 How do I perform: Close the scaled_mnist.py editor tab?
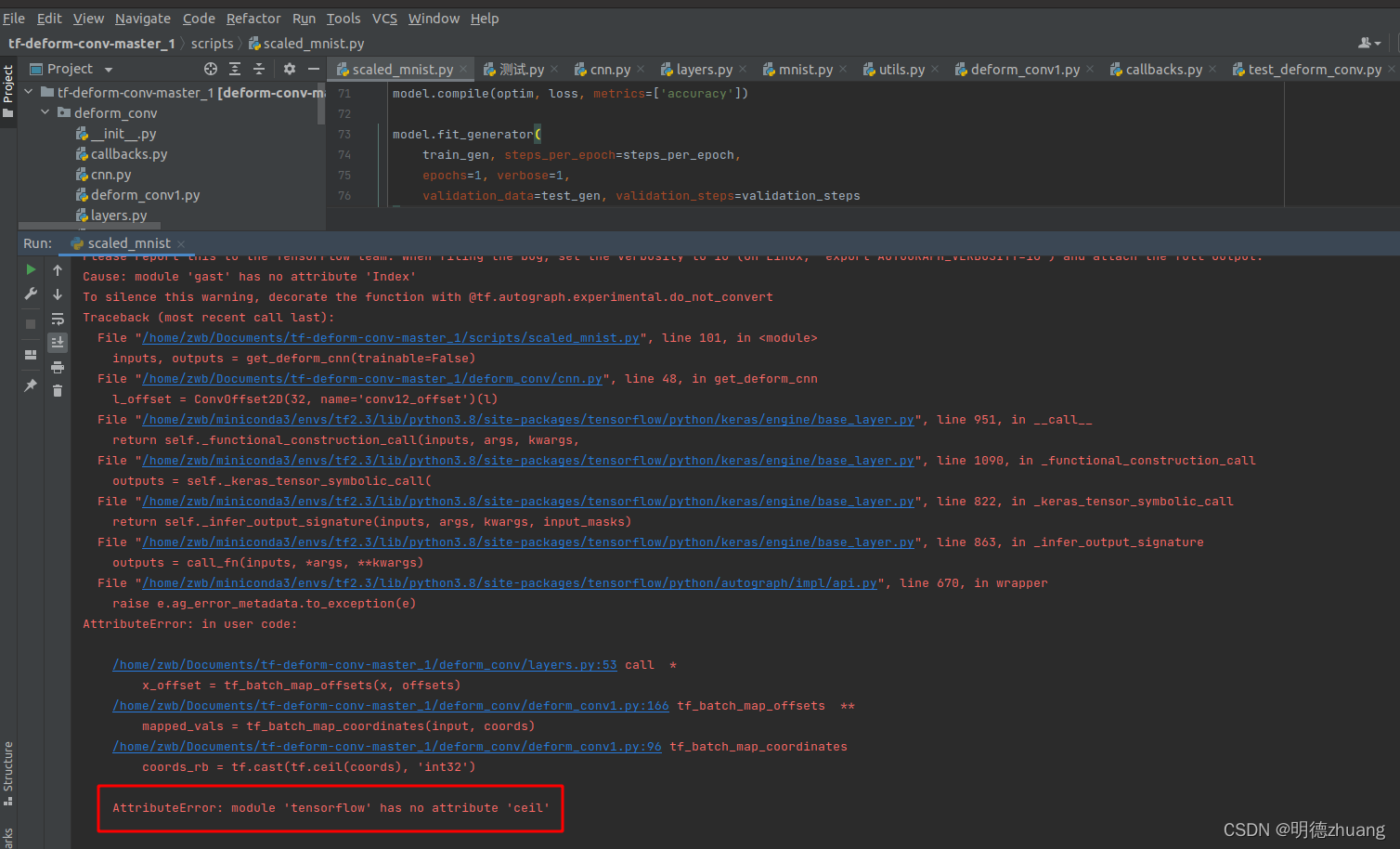click(463, 70)
